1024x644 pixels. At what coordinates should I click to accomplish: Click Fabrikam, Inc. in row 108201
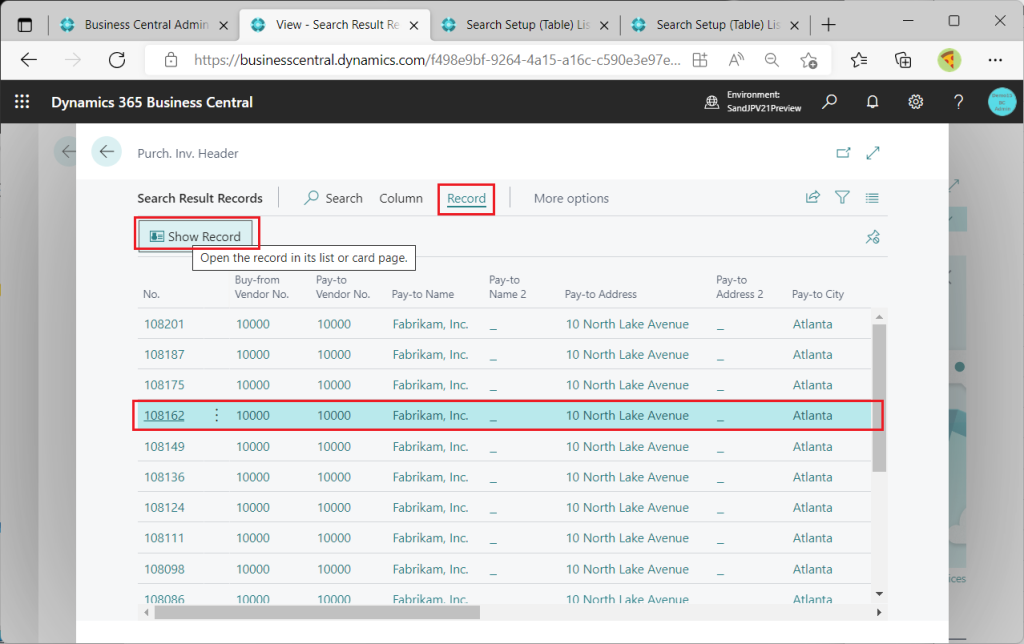coord(430,324)
